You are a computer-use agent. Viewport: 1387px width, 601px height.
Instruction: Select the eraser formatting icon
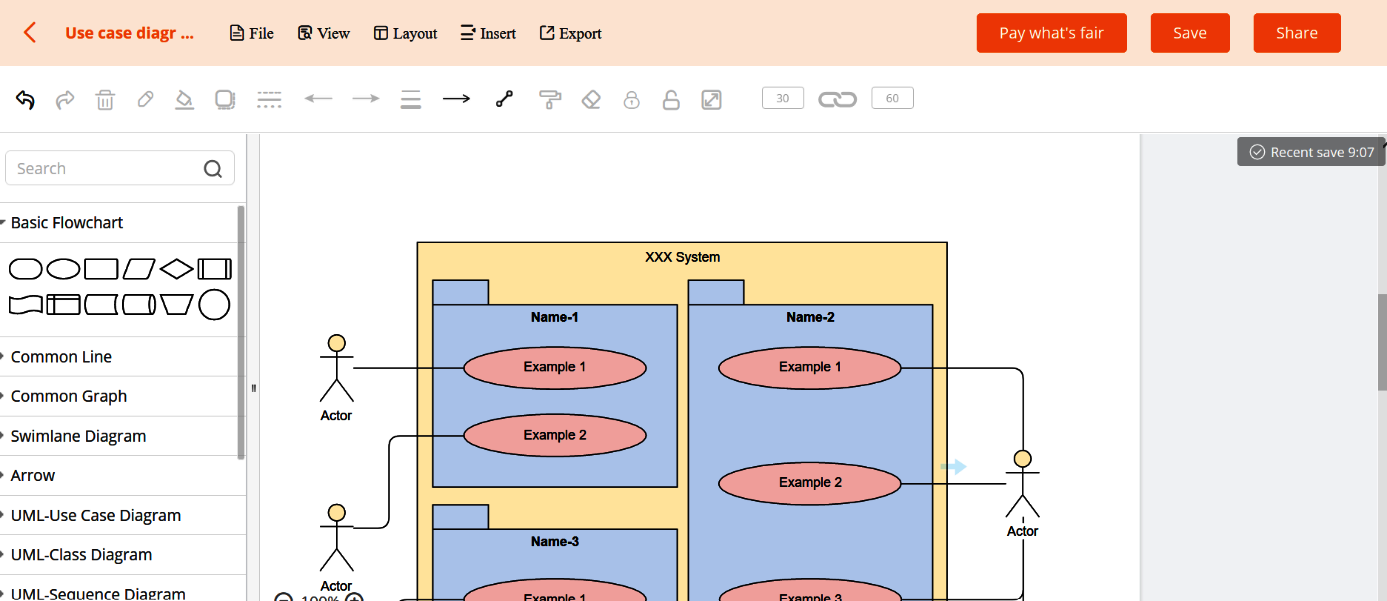pyautogui.click(x=590, y=98)
